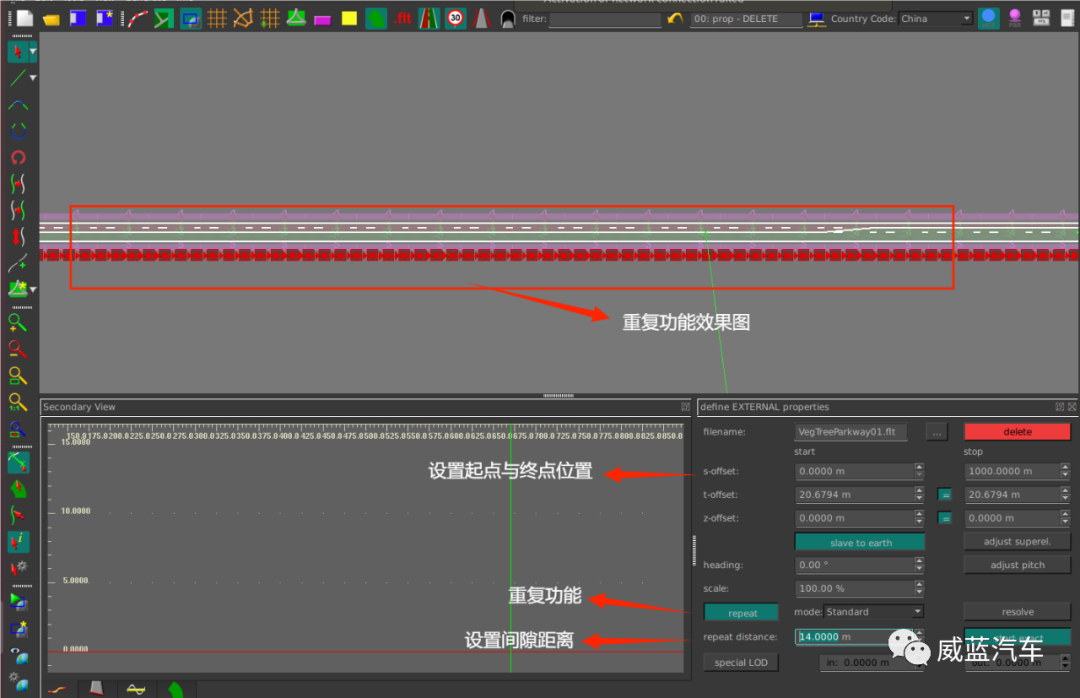Click the gray trapezoid tab icon at bottom
Viewport: 1080px width, 698px height.
(96, 689)
